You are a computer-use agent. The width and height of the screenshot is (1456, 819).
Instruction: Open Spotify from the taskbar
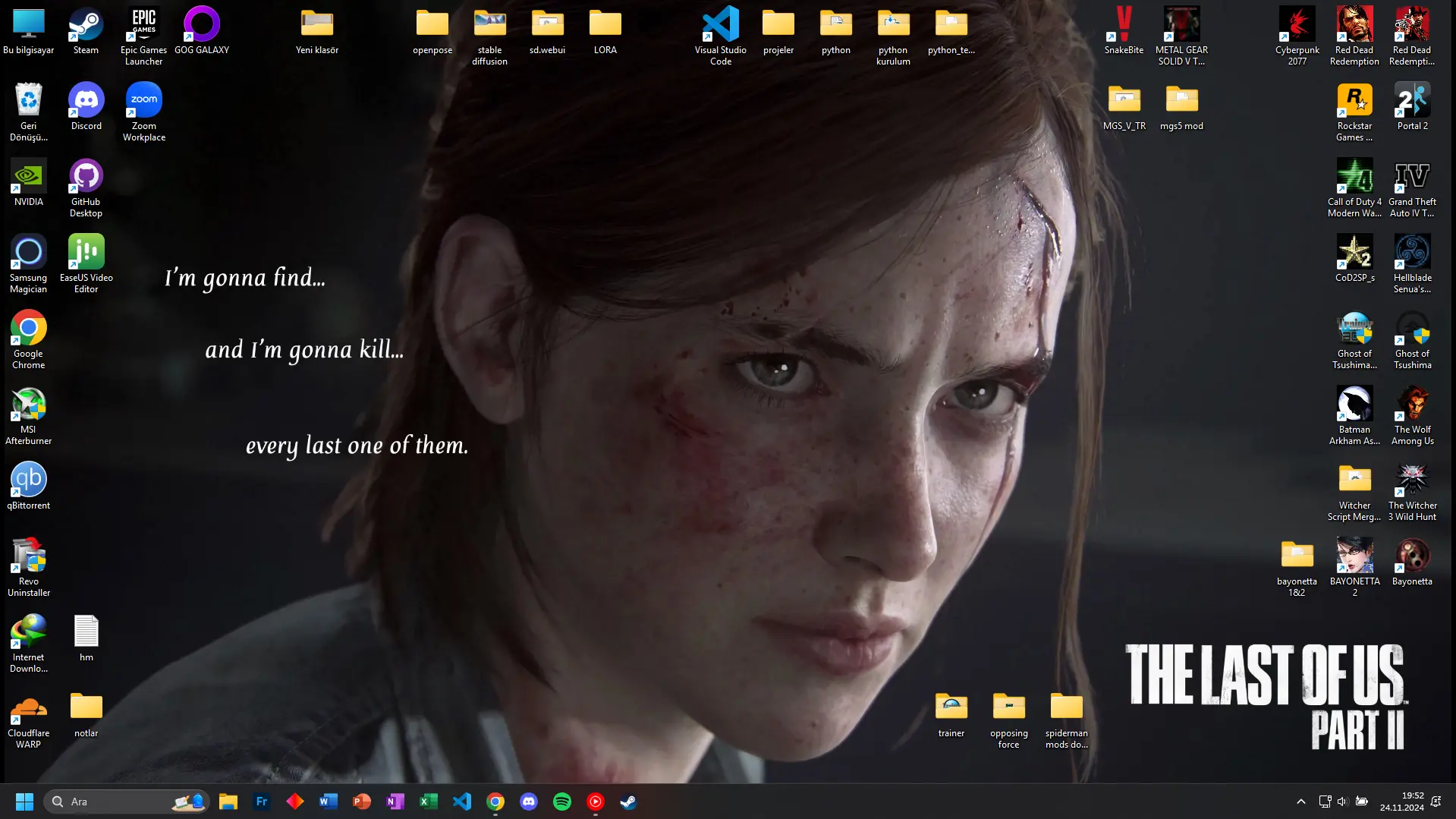[562, 802]
